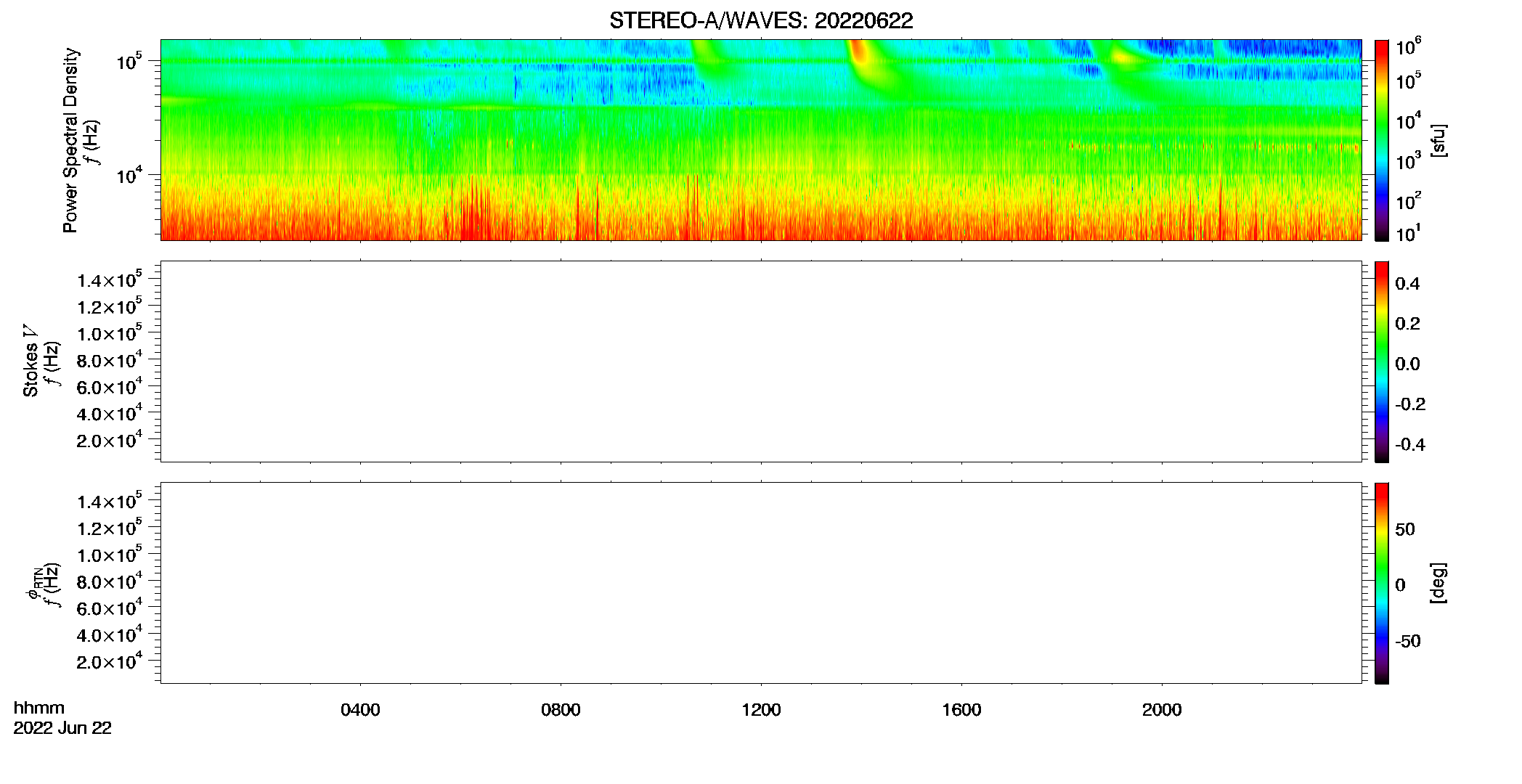The image size is (1522, 784).
Task: Click the phi RTN degrees colorbar
Action: 1382,583
